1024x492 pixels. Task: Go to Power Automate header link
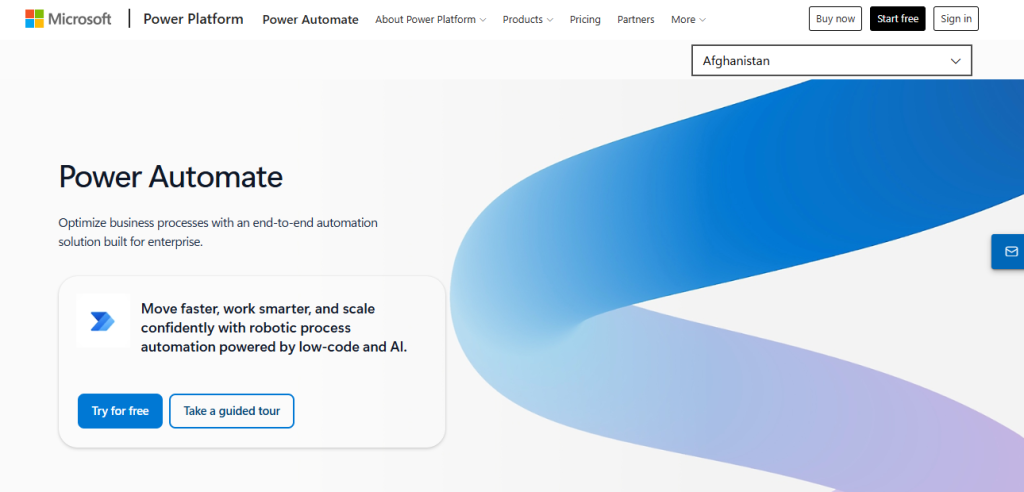click(310, 20)
